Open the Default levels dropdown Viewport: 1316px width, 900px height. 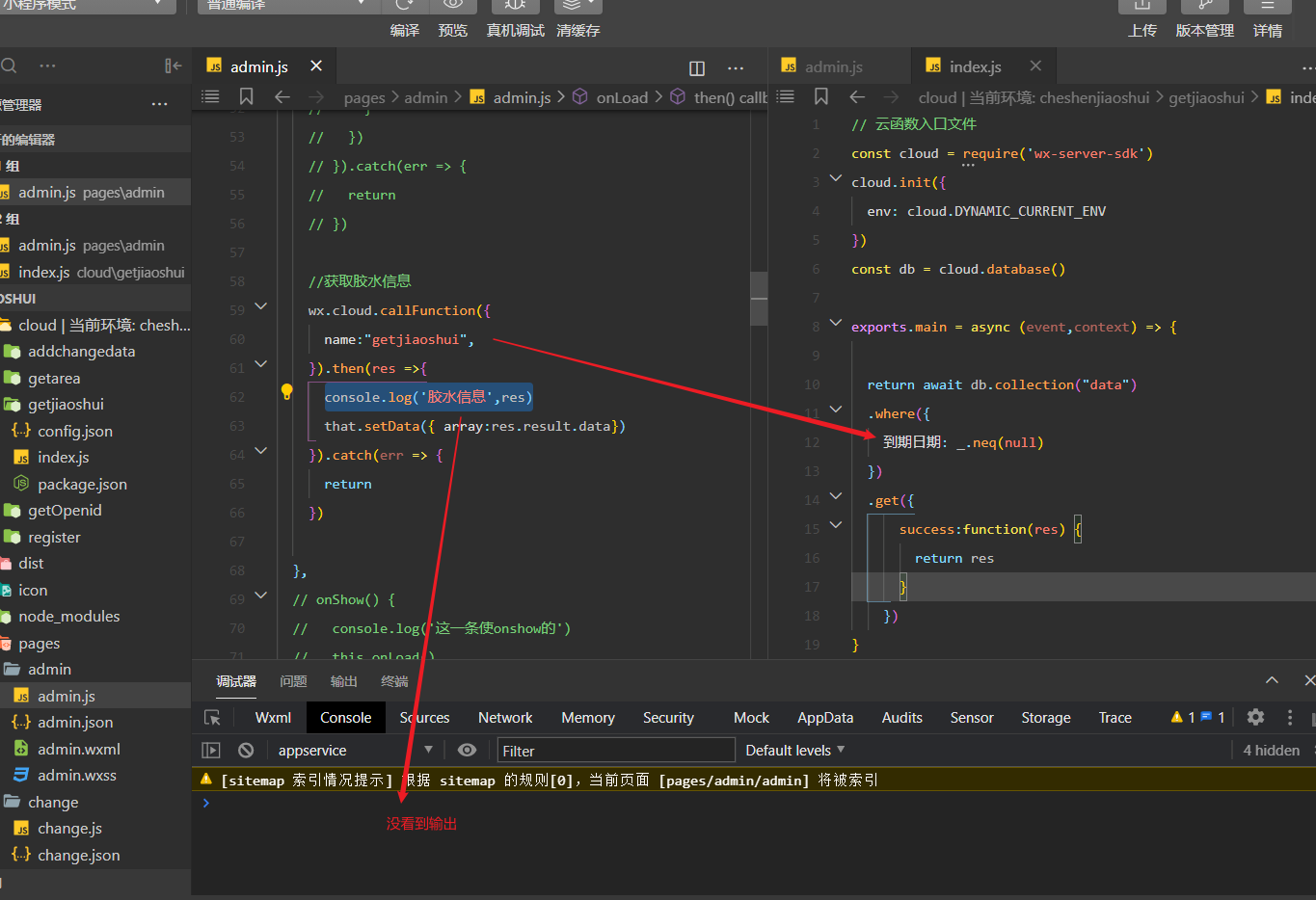795,751
